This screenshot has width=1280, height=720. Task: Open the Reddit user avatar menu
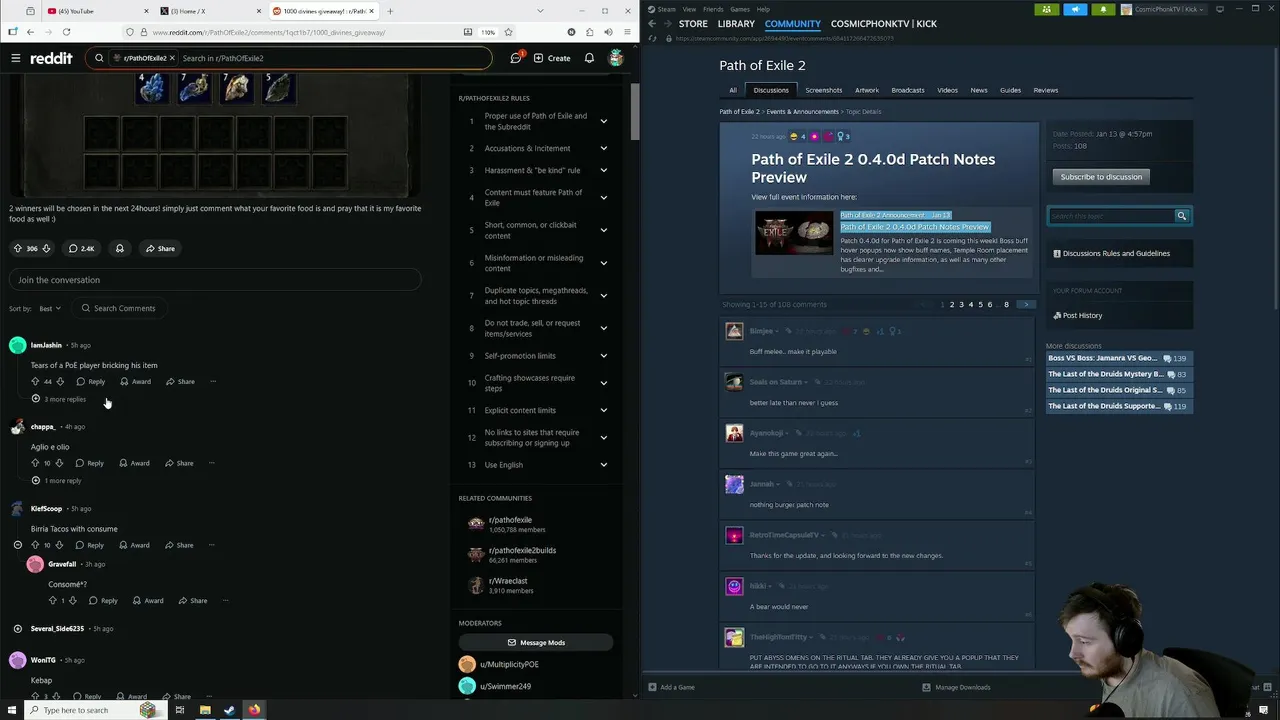tap(616, 58)
